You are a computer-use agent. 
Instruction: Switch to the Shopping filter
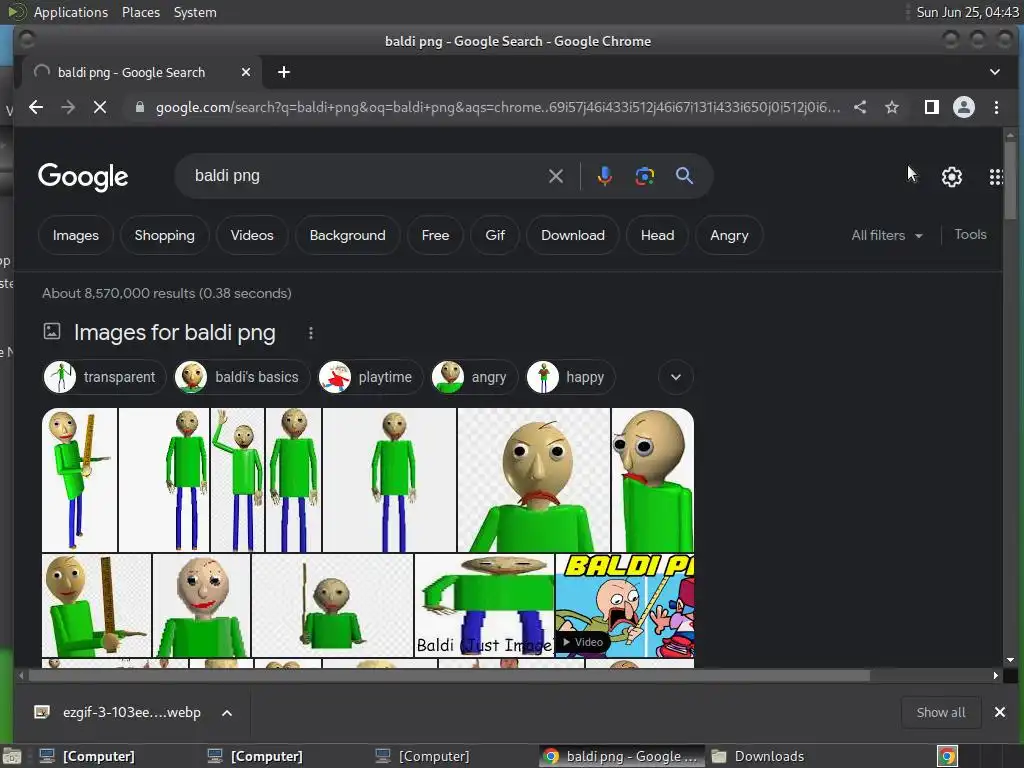point(165,235)
